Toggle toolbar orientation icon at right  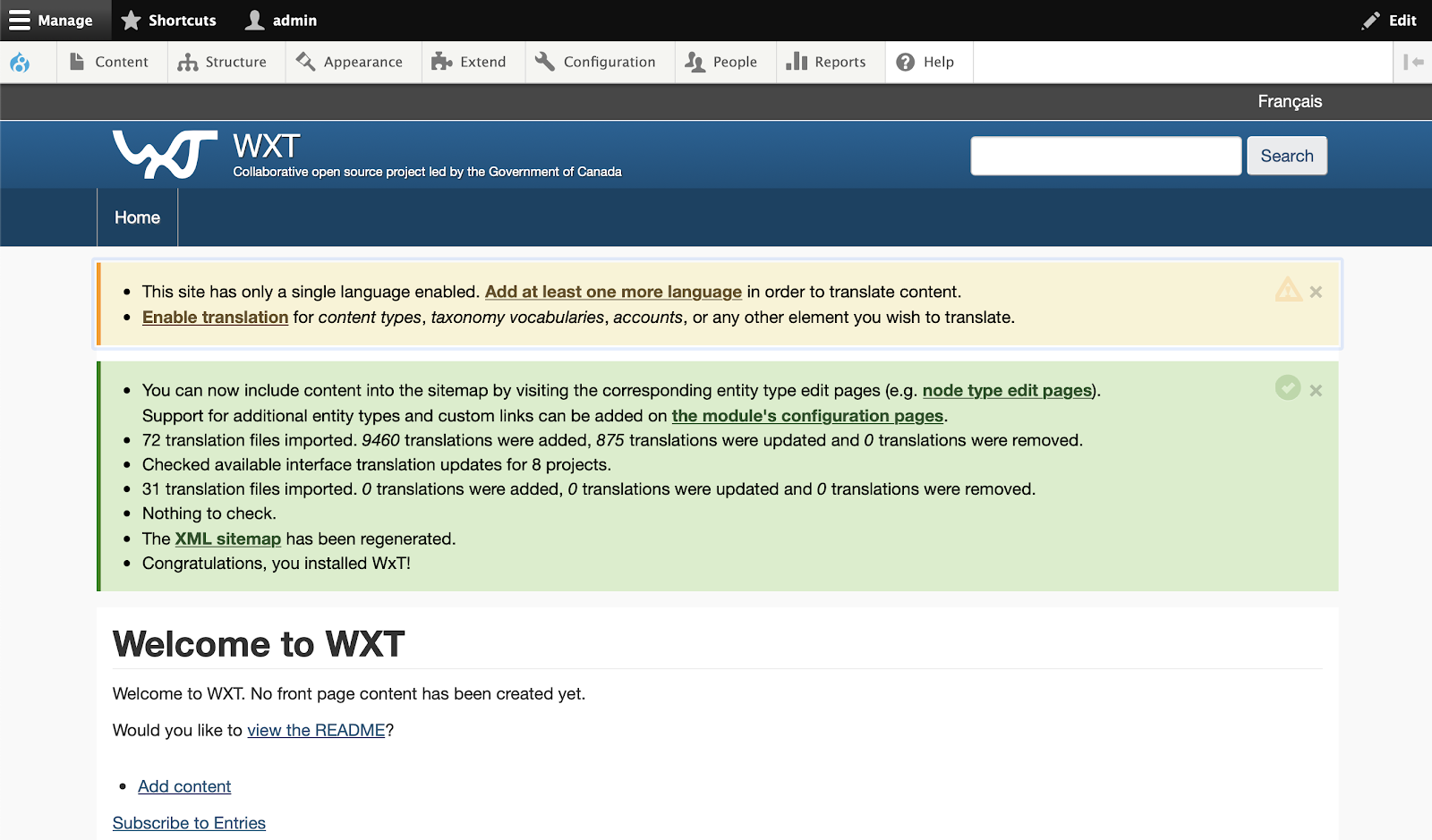(1413, 62)
